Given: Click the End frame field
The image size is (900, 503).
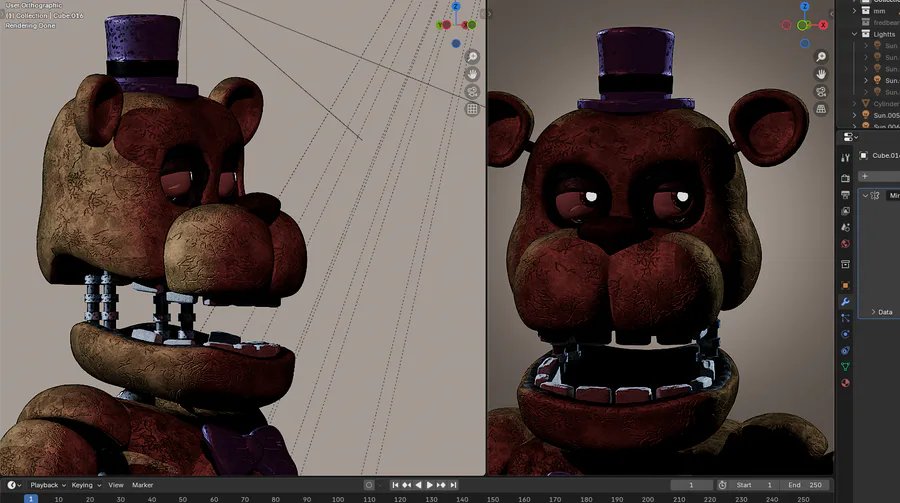Looking at the screenshot, I should 805,485.
